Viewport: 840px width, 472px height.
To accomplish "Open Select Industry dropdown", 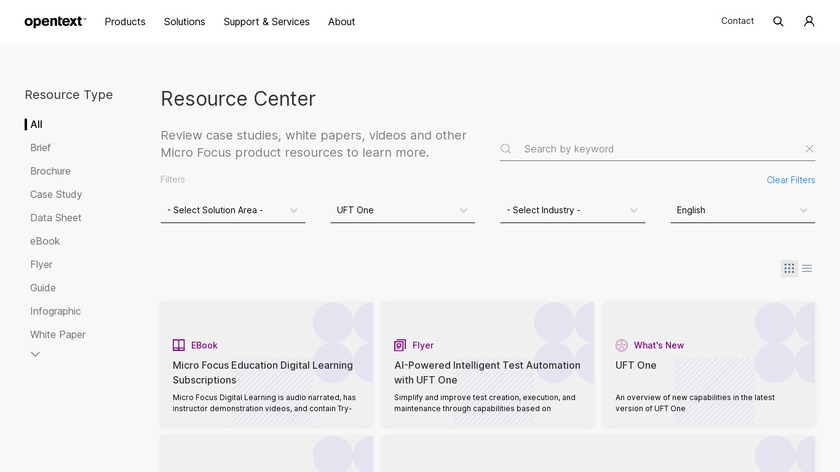I will (573, 211).
